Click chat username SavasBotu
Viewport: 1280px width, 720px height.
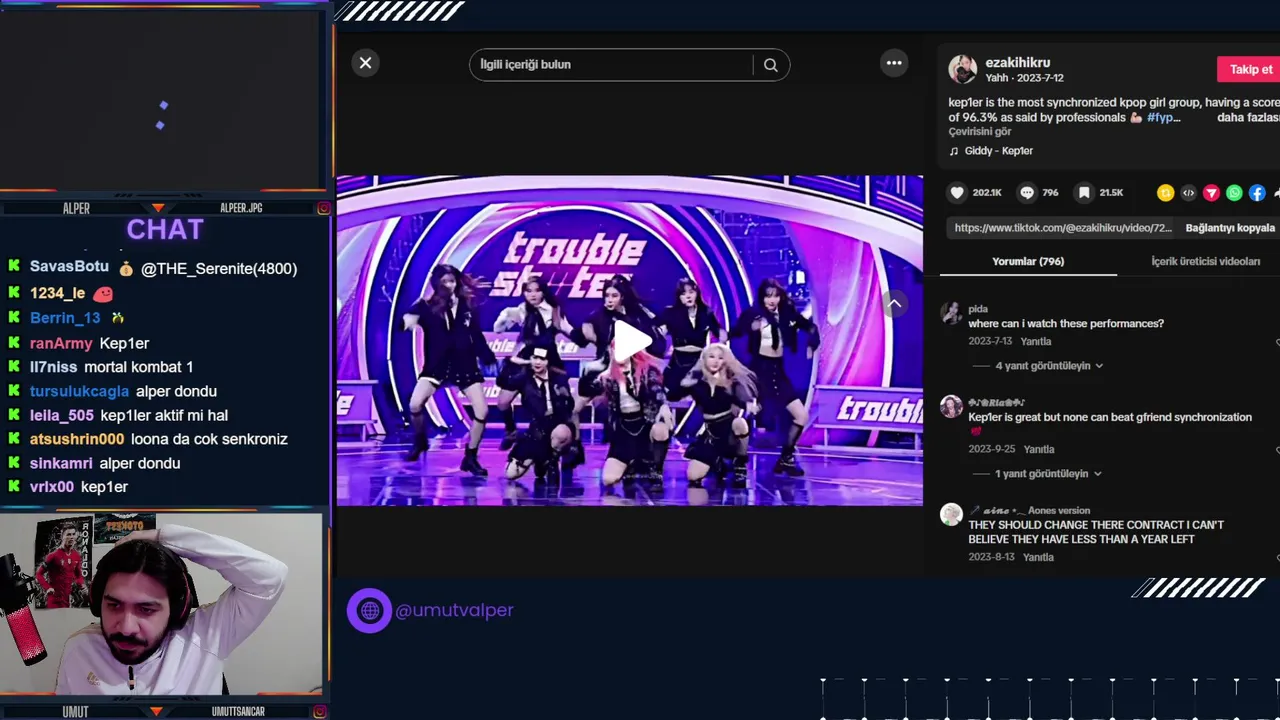pyautogui.click(x=69, y=267)
